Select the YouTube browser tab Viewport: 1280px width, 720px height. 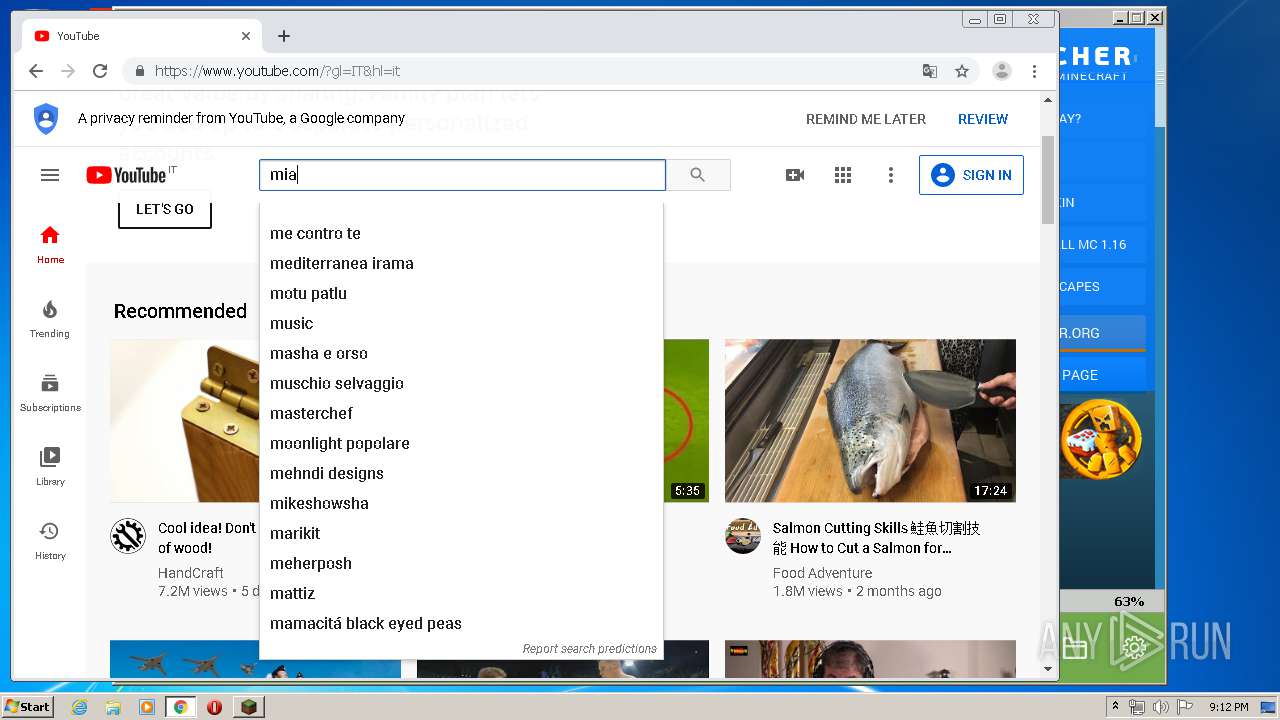click(142, 36)
